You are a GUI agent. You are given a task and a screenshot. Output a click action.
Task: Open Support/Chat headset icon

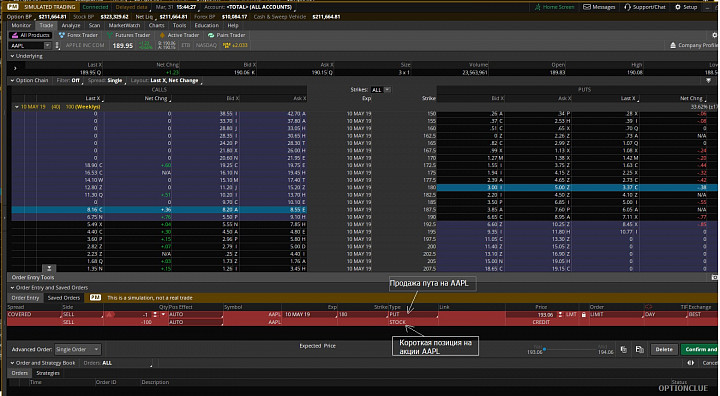point(627,7)
